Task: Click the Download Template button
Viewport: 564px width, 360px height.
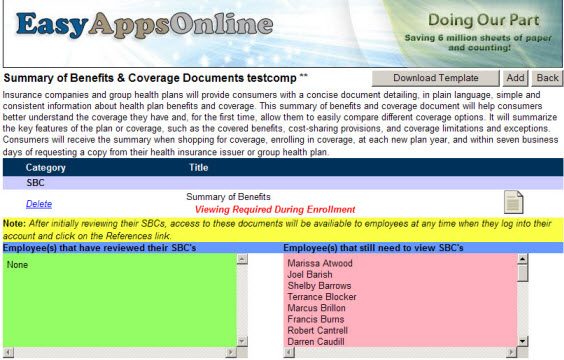Action: (436, 78)
